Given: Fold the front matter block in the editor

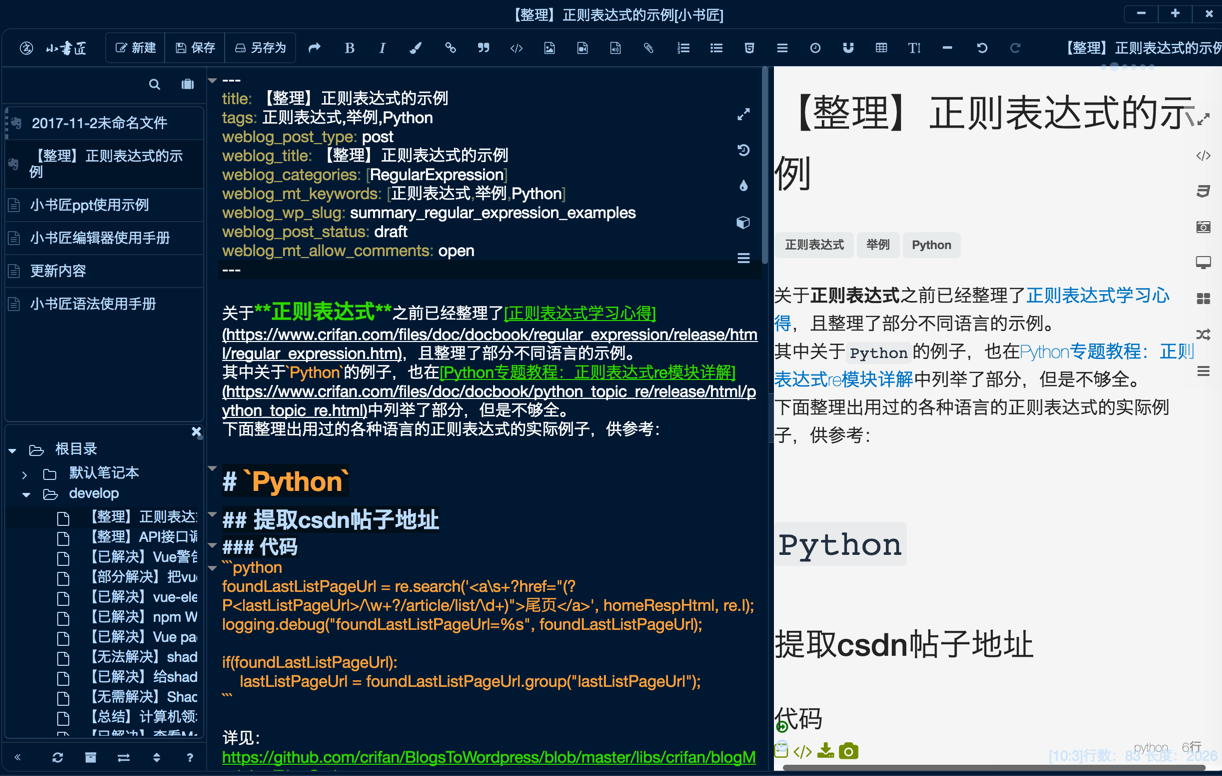Looking at the screenshot, I should (212, 80).
